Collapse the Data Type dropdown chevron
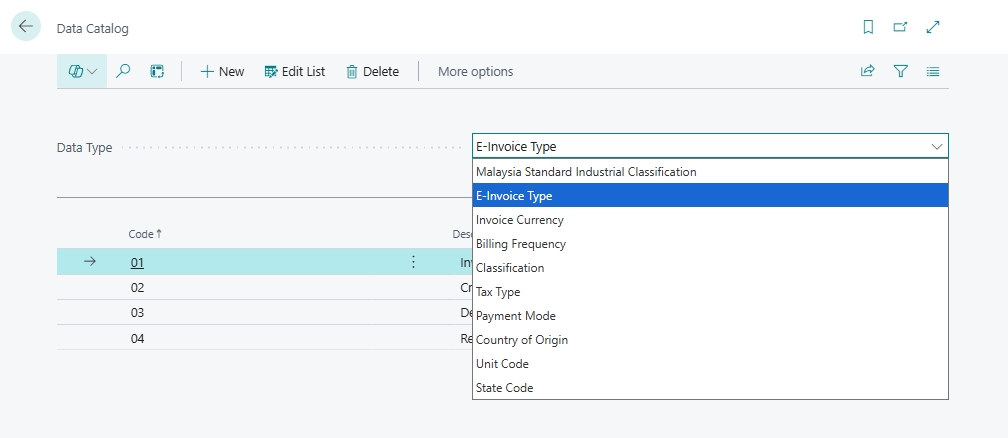 point(937,146)
